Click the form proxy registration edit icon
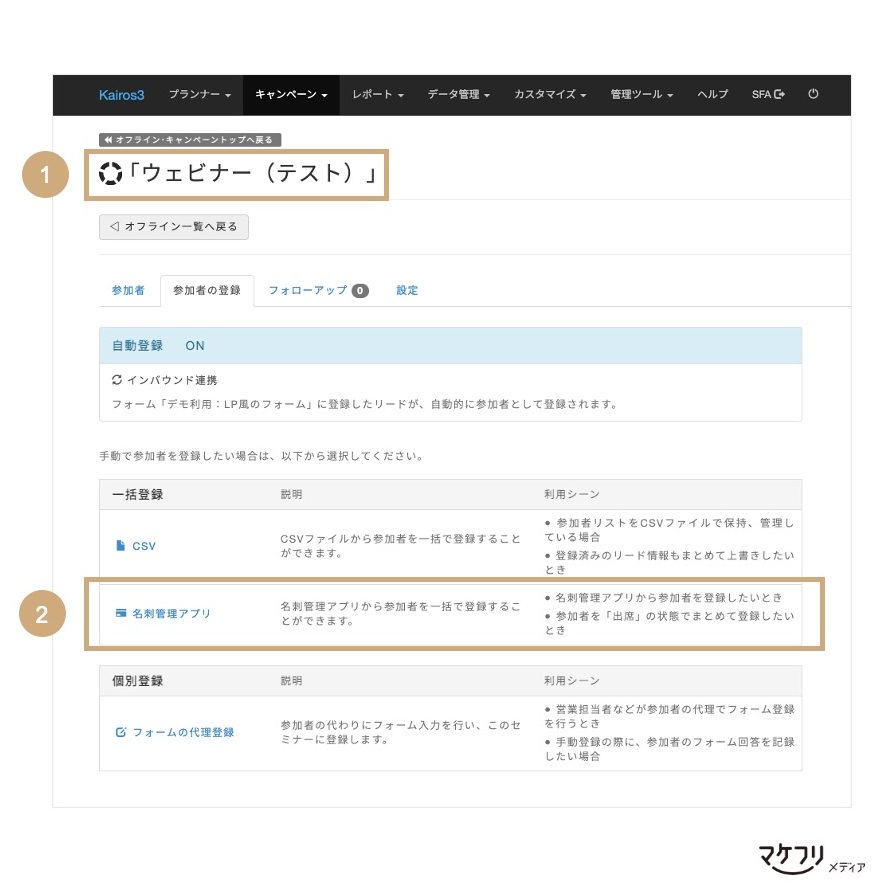 [121, 732]
